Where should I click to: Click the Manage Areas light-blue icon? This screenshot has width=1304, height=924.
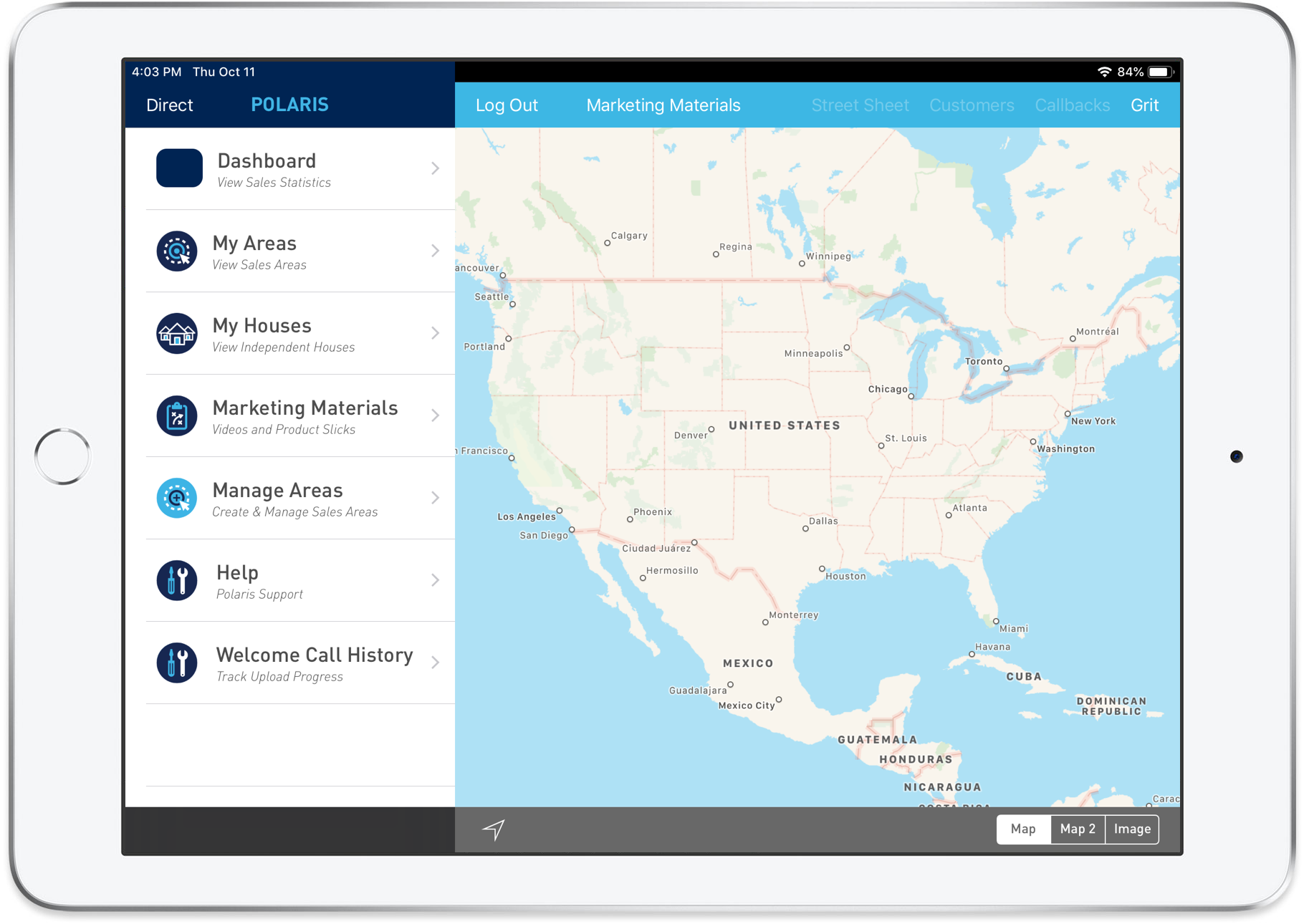pos(177,499)
